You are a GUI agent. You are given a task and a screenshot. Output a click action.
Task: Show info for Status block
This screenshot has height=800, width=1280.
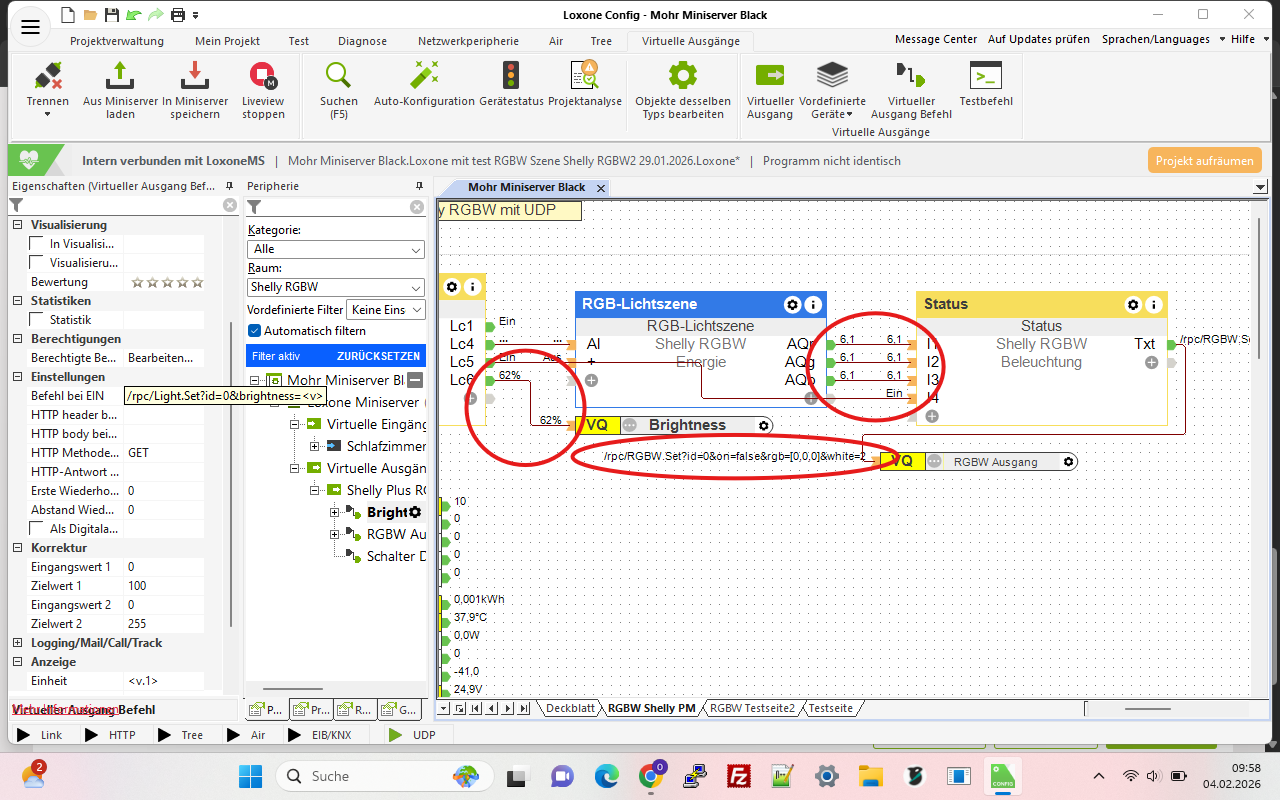pyautogui.click(x=1154, y=304)
